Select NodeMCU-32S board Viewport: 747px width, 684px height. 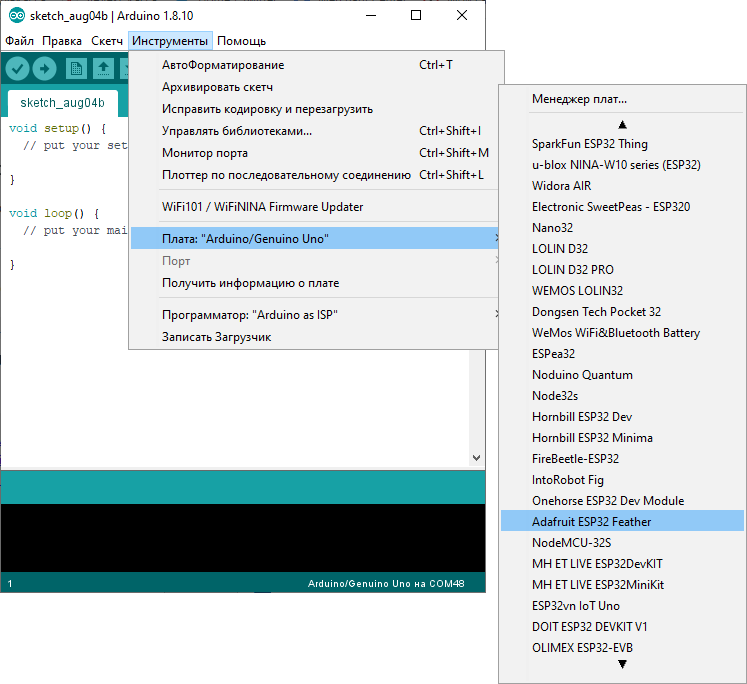tap(622, 543)
